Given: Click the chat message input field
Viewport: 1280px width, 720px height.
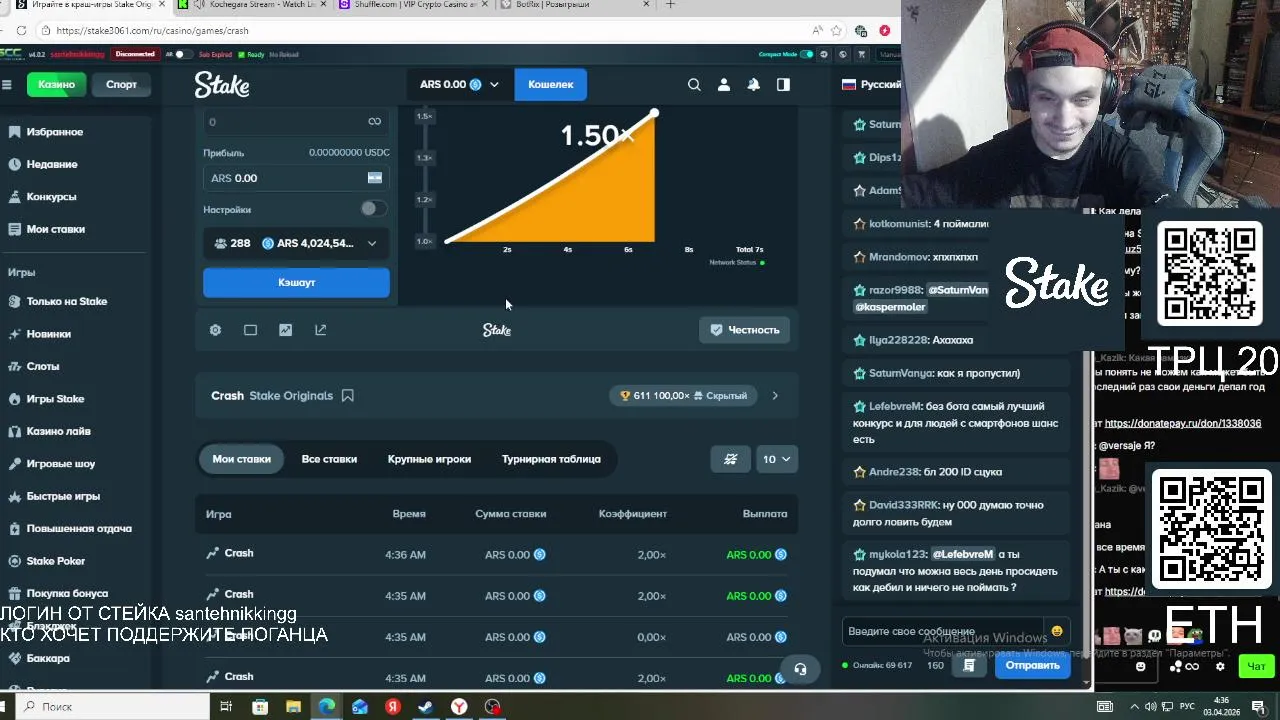Looking at the screenshot, I should 945,631.
